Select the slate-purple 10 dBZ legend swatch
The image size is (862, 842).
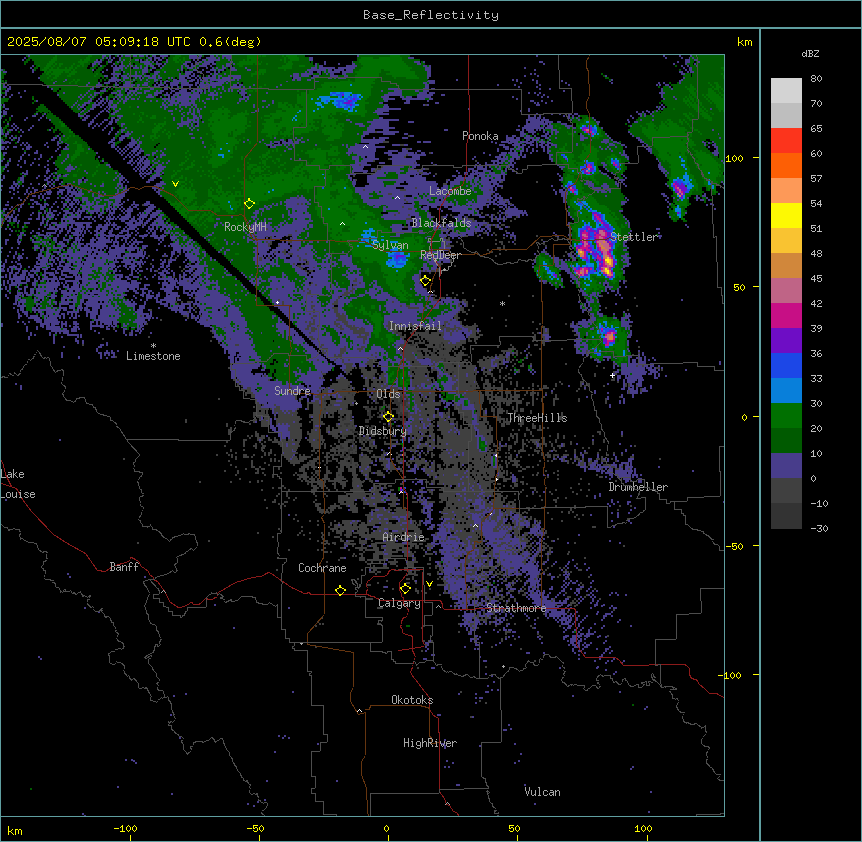coord(786,466)
